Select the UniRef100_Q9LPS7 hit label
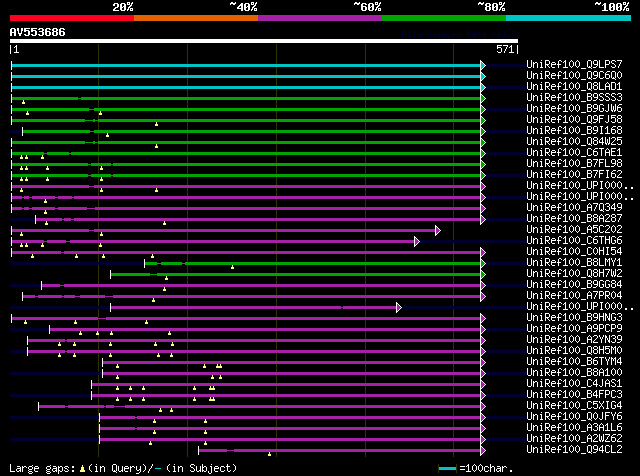The image size is (640, 476). coord(574,65)
